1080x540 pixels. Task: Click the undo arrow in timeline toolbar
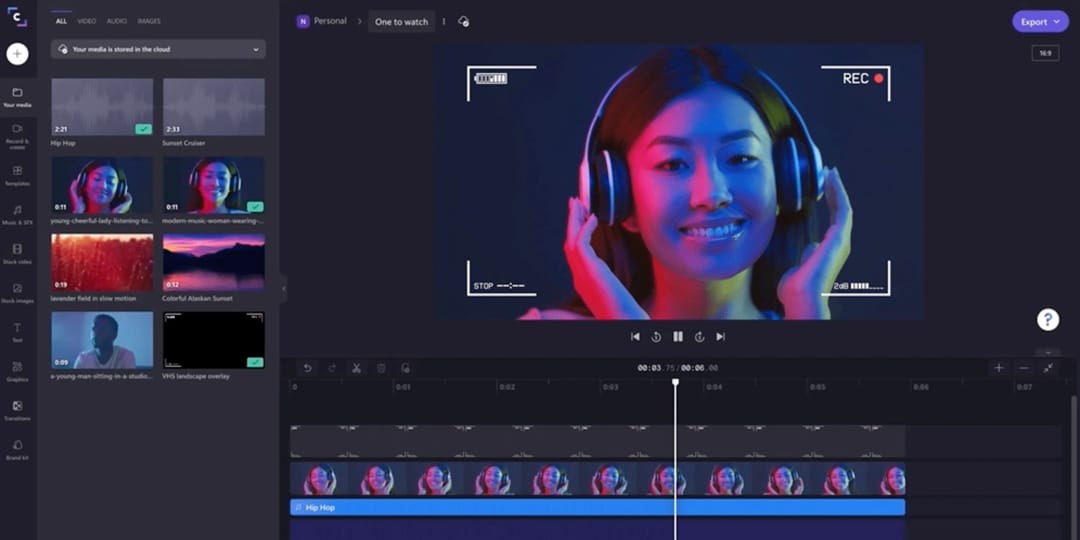307,368
